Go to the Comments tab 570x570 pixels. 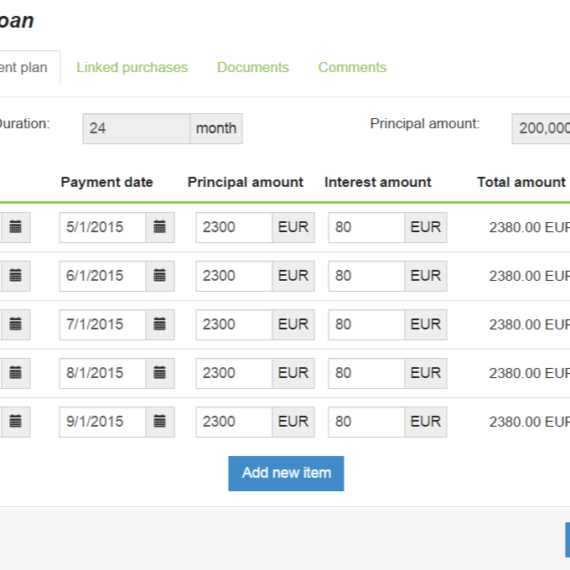(x=352, y=68)
